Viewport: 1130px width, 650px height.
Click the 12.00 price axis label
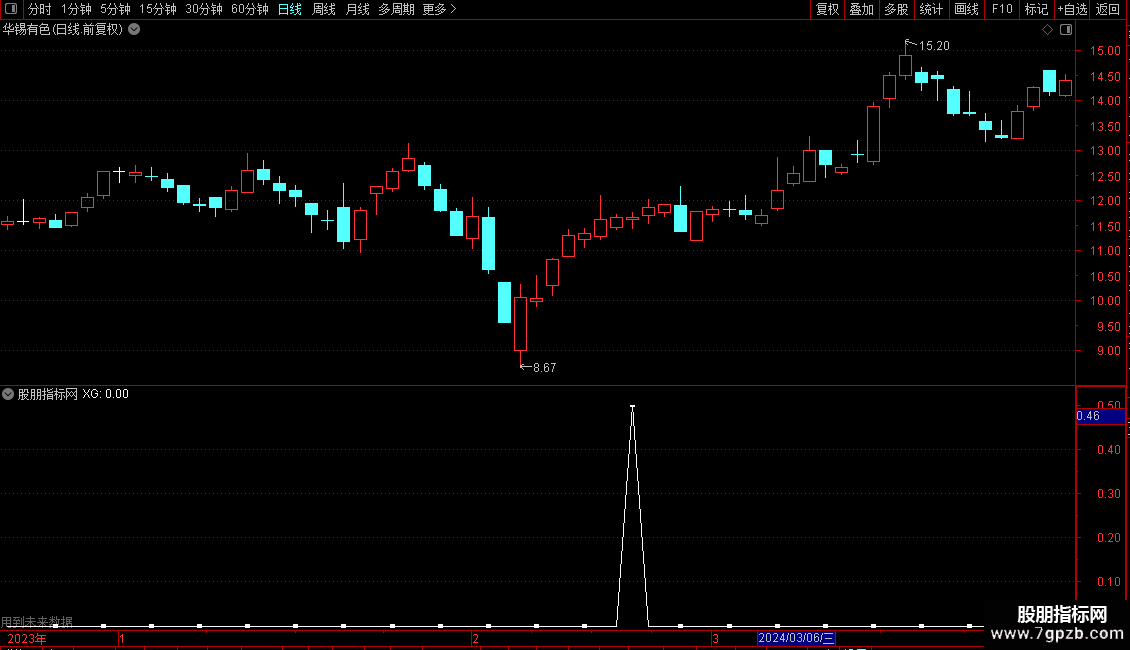1105,201
